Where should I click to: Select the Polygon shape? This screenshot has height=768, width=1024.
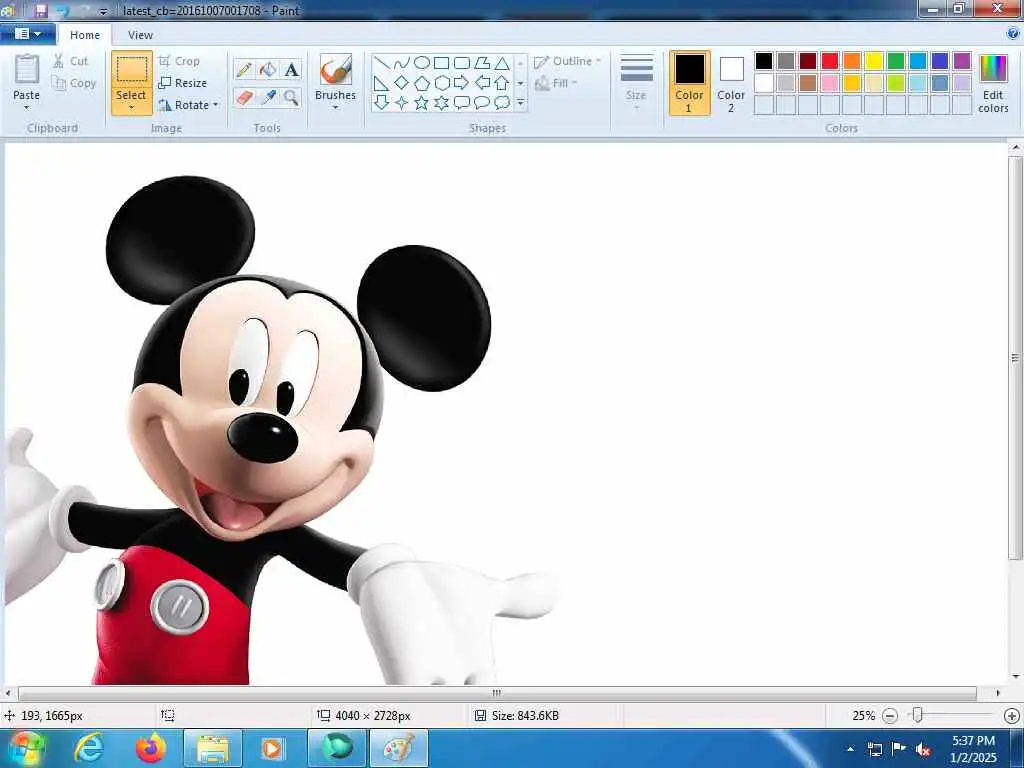482,63
